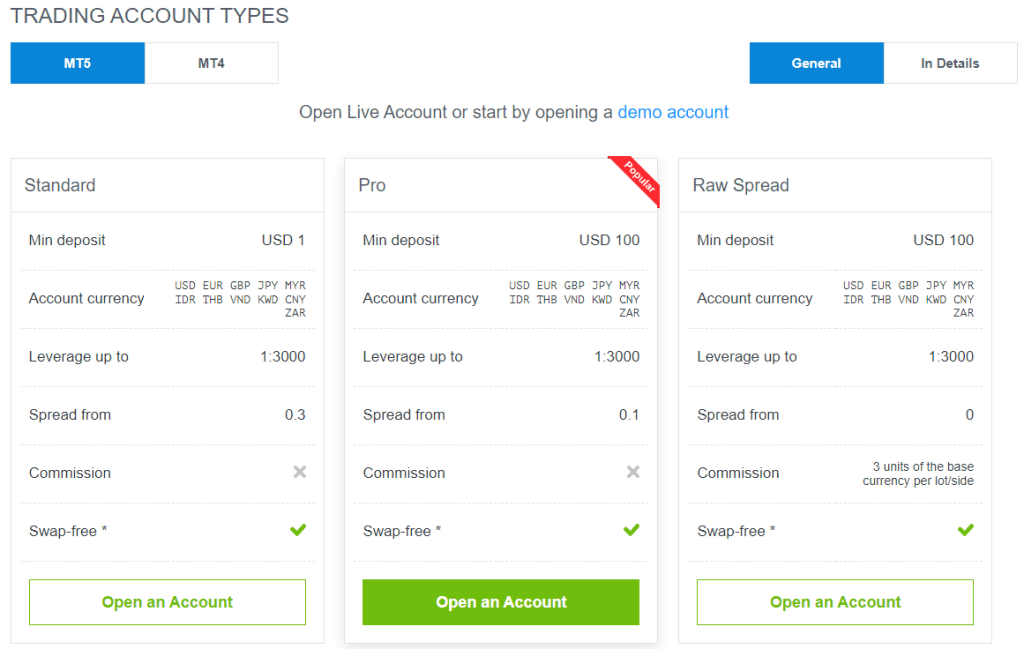
Task: Select the In Details view tab
Action: click(950, 63)
